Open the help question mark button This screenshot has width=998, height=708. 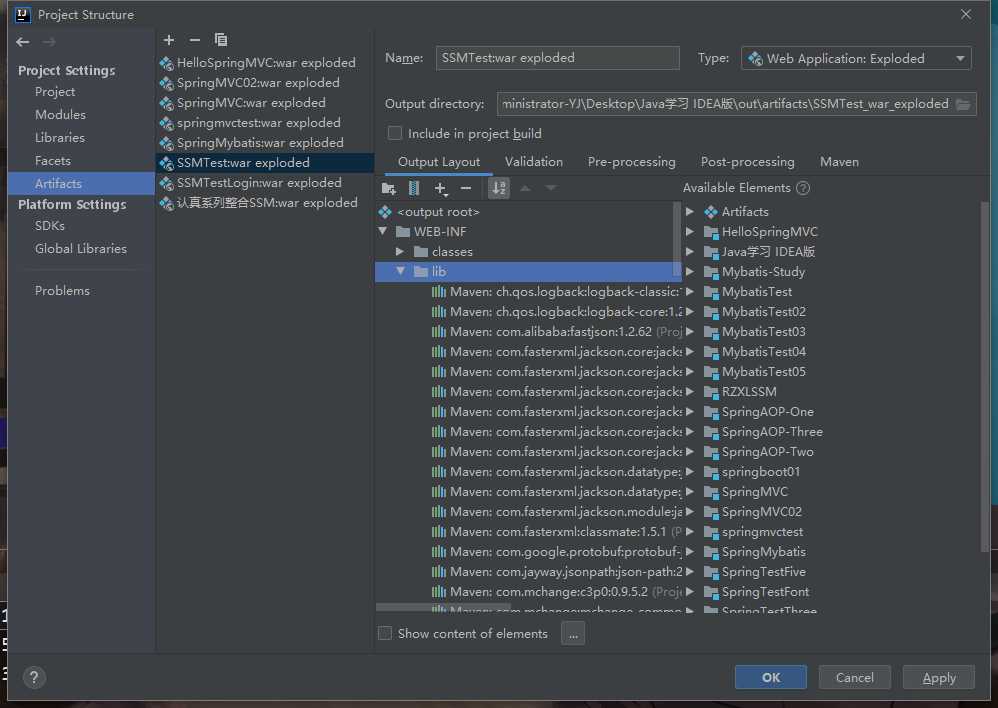34,677
